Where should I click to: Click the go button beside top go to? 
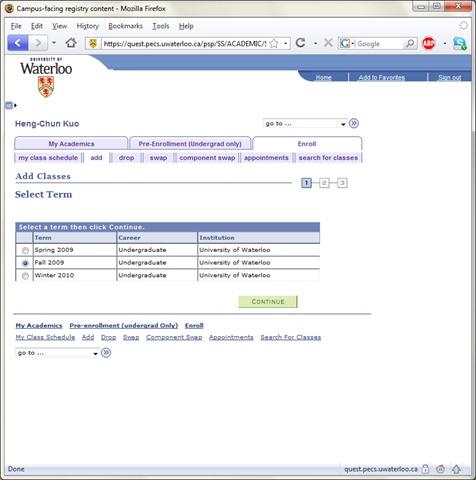(x=354, y=123)
